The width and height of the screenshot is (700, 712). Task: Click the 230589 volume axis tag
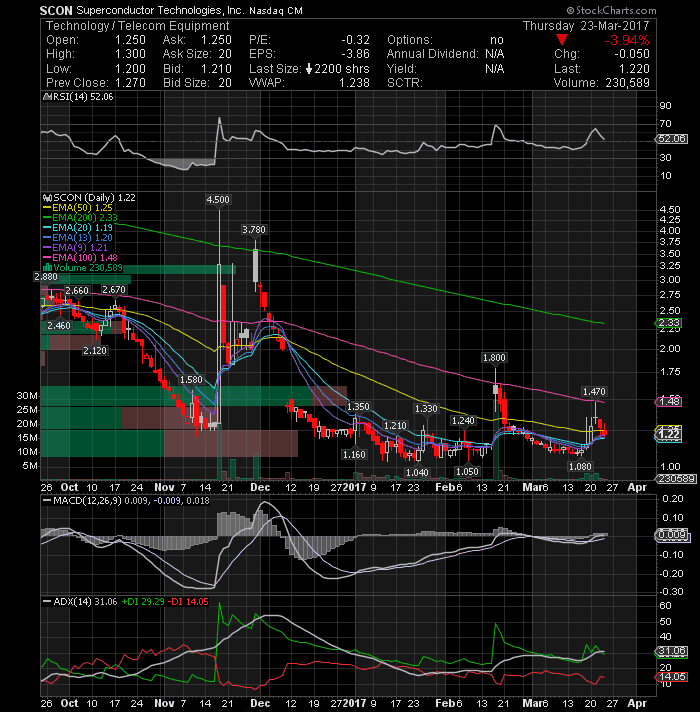click(x=675, y=479)
